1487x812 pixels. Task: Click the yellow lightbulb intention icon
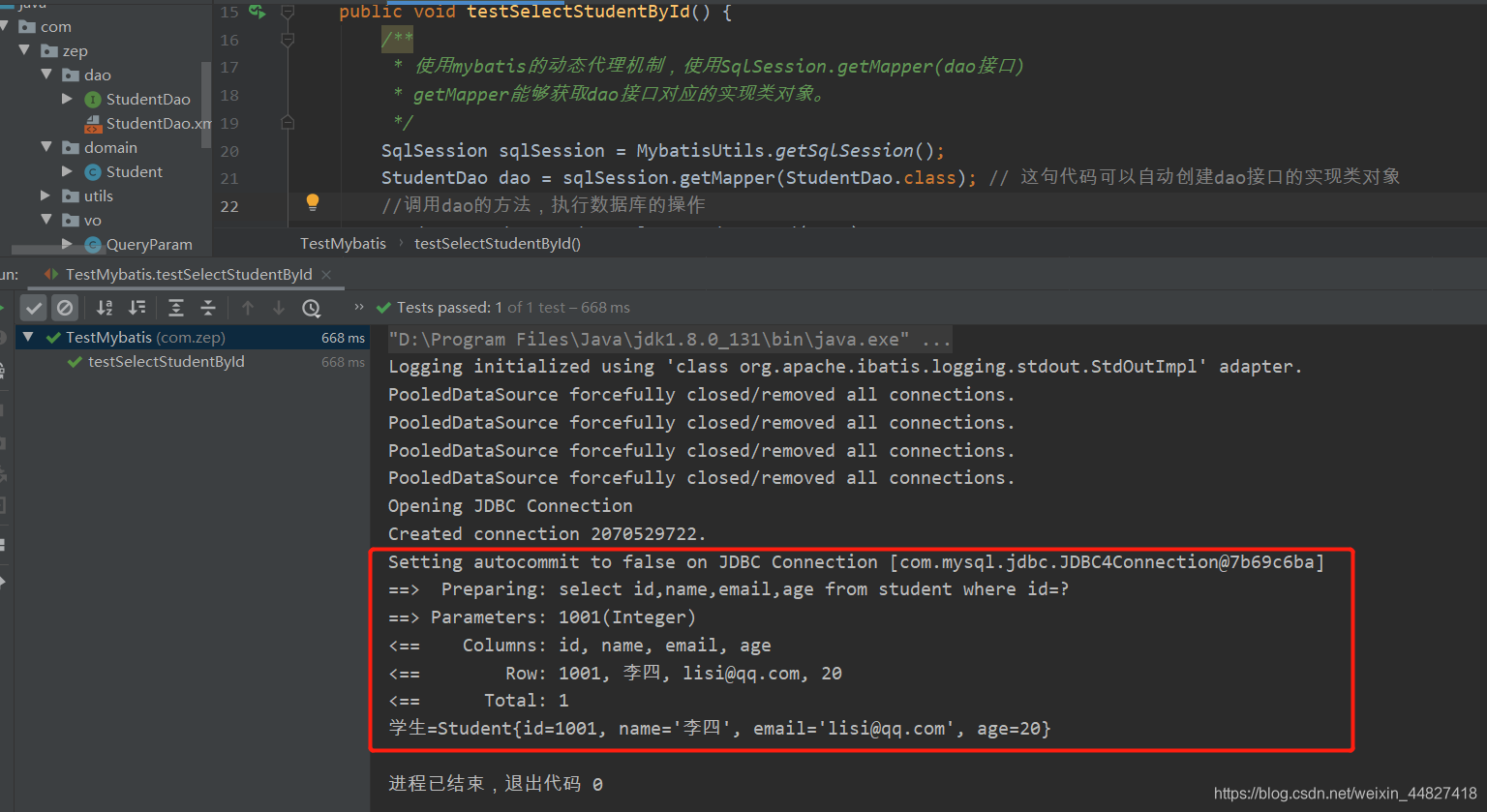pos(313,202)
